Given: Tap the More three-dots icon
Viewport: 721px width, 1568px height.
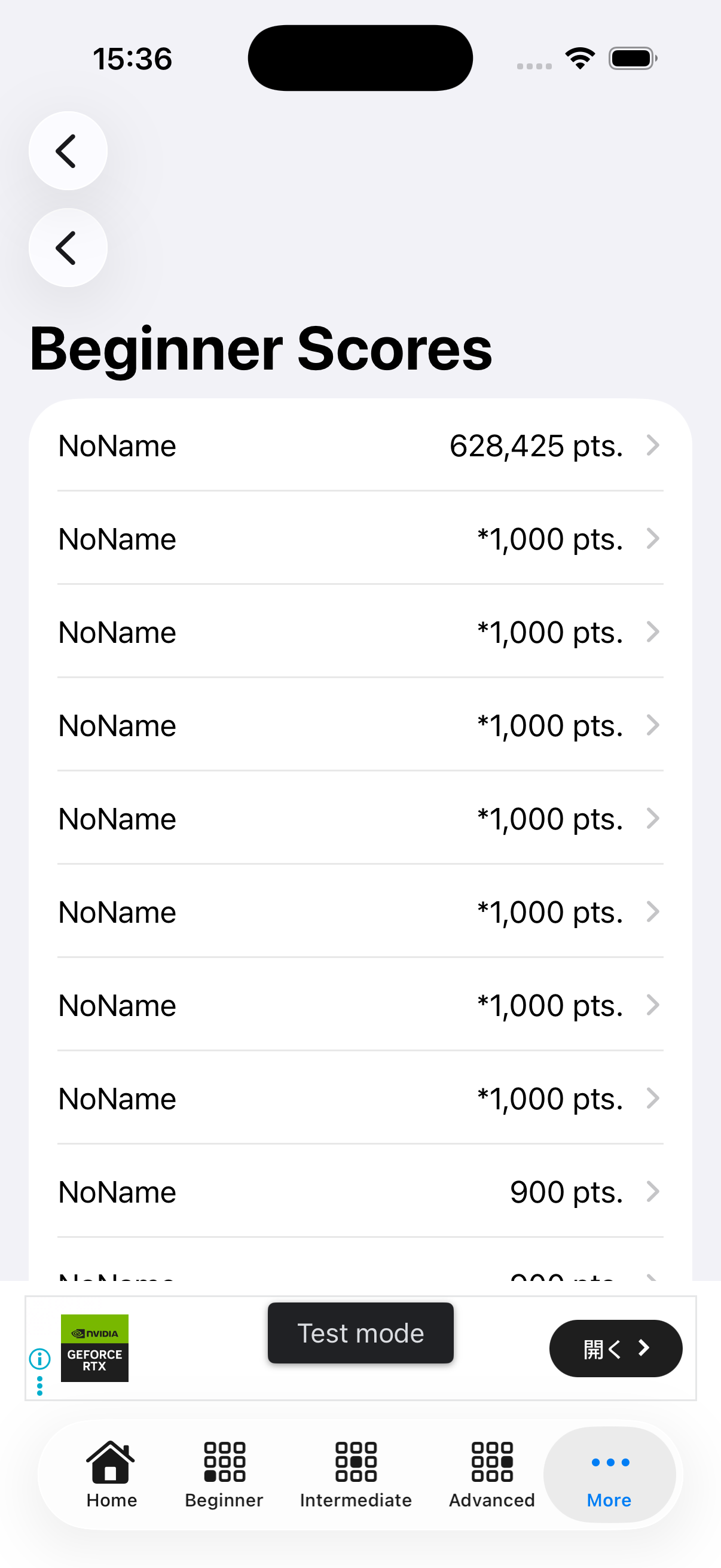Looking at the screenshot, I should pyautogui.click(x=610, y=1462).
